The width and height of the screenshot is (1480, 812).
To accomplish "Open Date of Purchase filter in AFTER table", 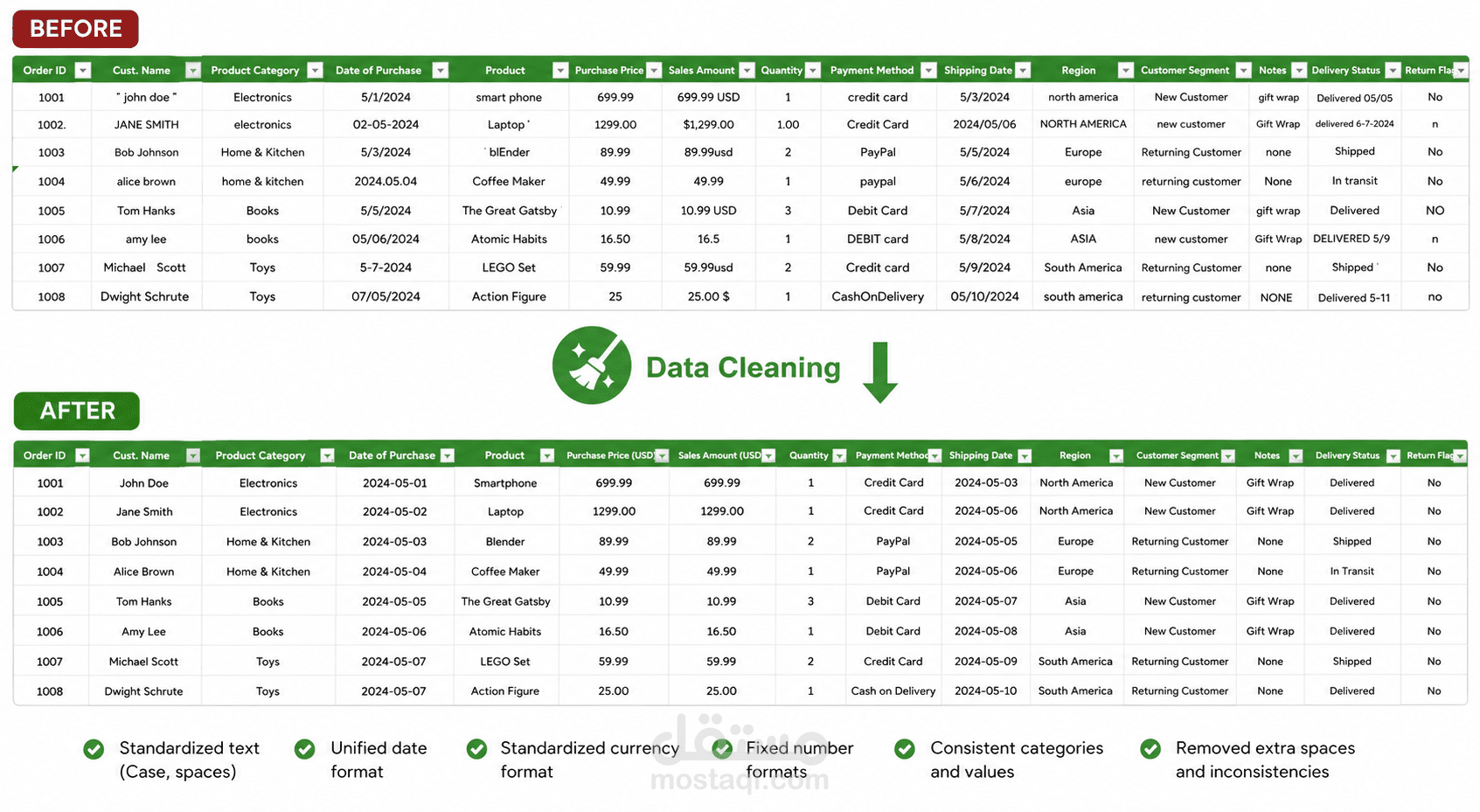I will pos(448,455).
